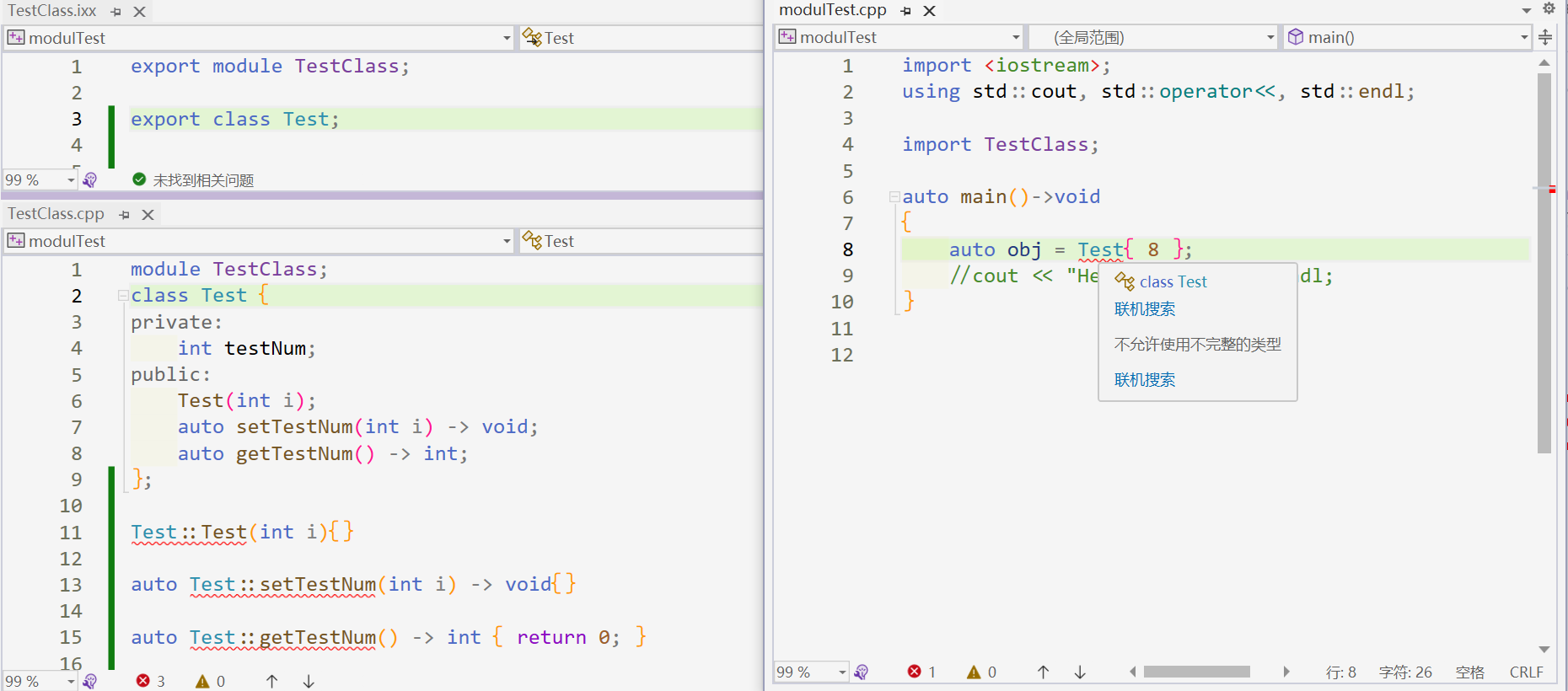Click 'int testNum;' line in TestClass.cpp
Image resolution: width=1568 pixels, height=691 pixels.
click(246, 349)
